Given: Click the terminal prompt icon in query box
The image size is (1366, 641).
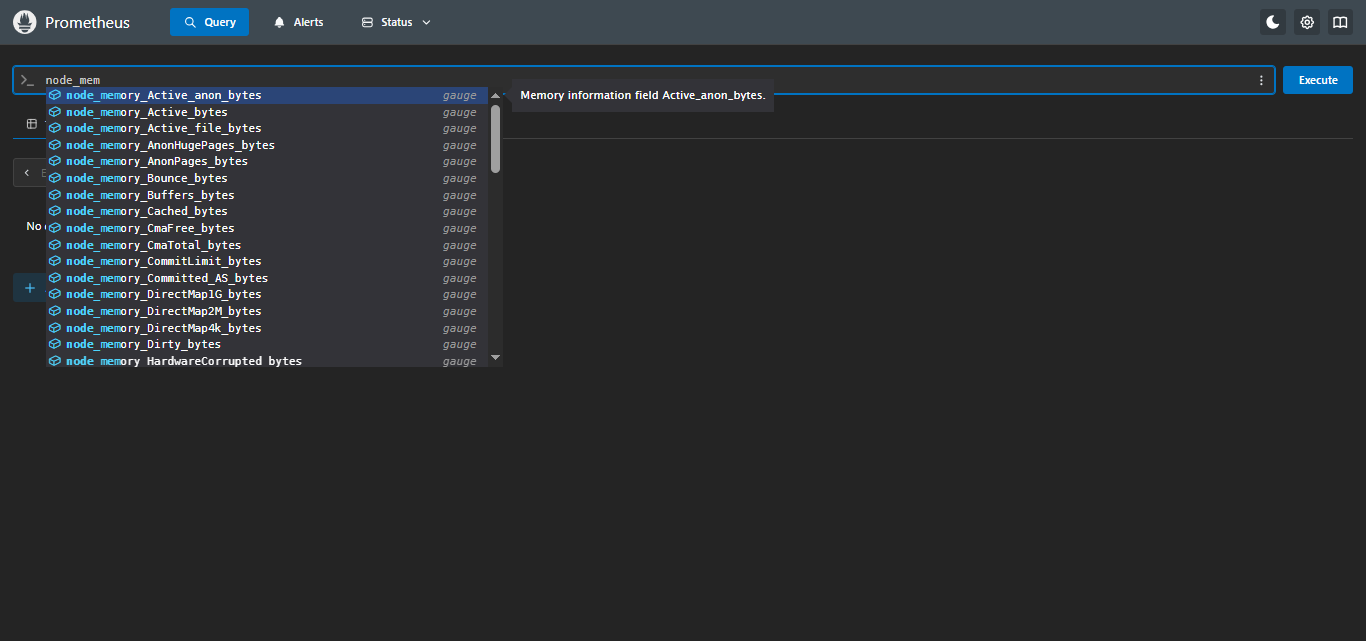Looking at the screenshot, I should pos(28,80).
